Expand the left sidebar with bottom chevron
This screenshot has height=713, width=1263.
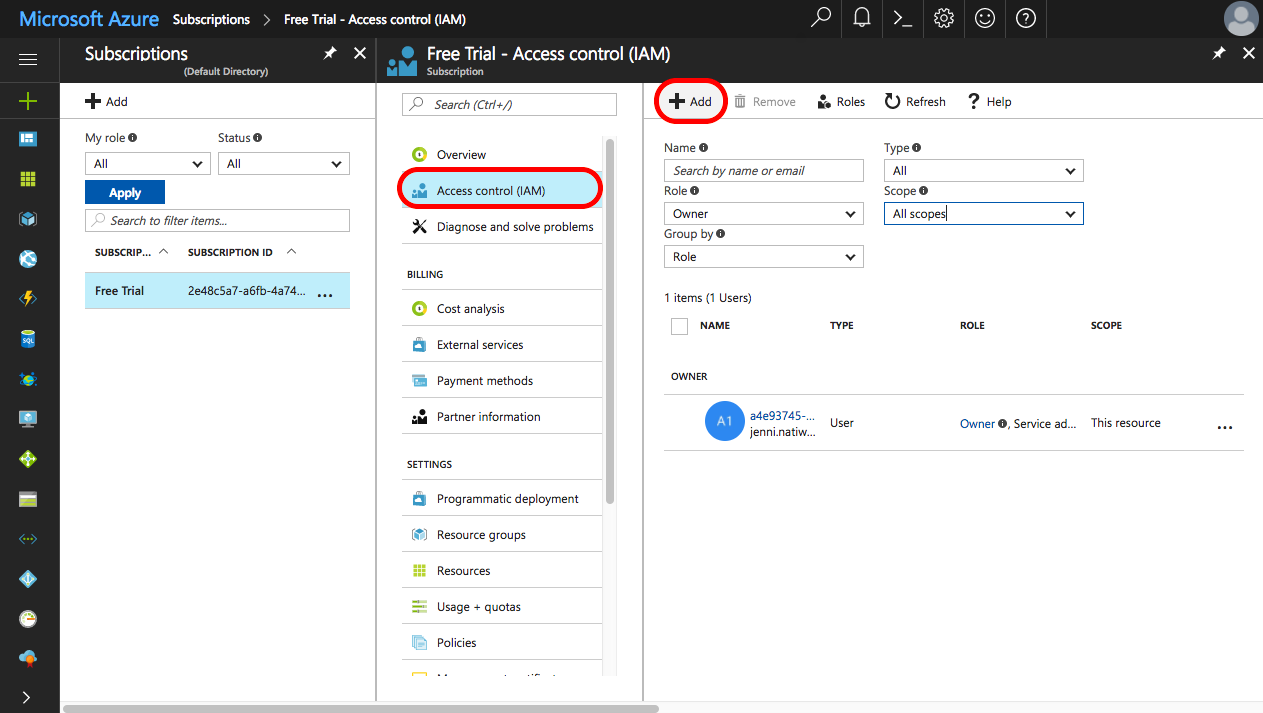(28, 696)
